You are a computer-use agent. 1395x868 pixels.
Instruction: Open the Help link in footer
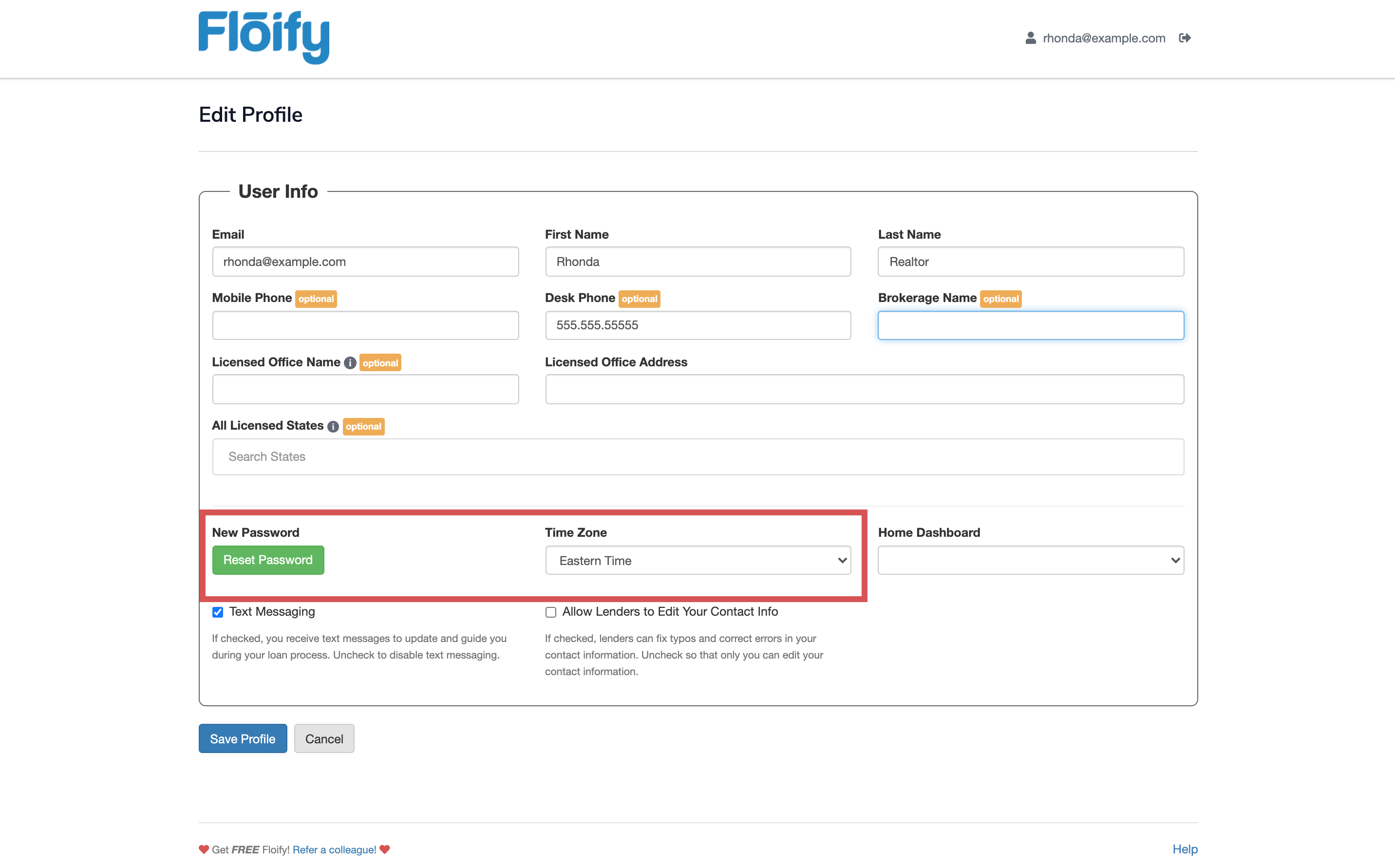1184,849
